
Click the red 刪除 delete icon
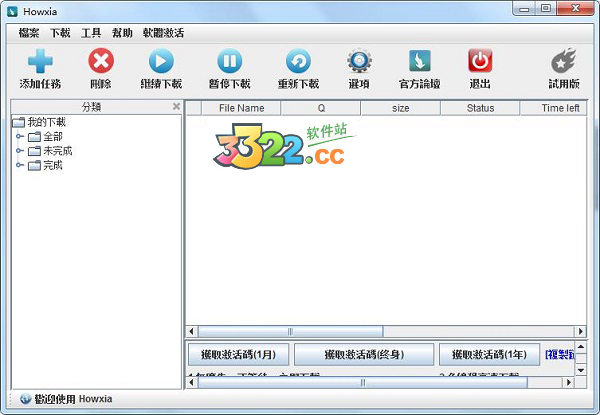[101, 60]
